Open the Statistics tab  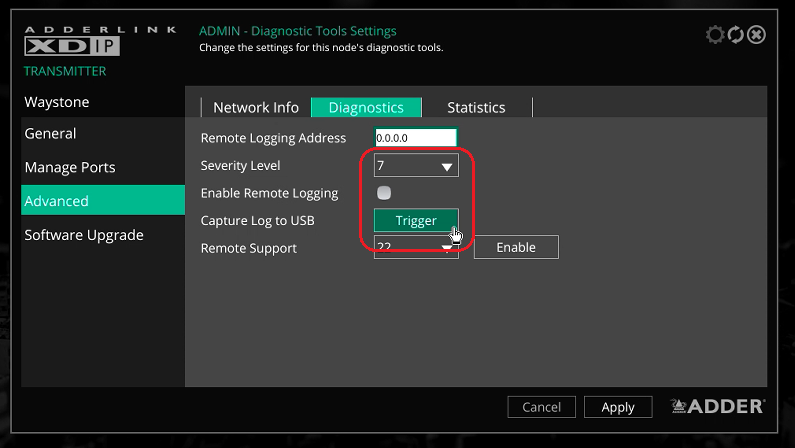pyautogui.click(x=476, y=107)
